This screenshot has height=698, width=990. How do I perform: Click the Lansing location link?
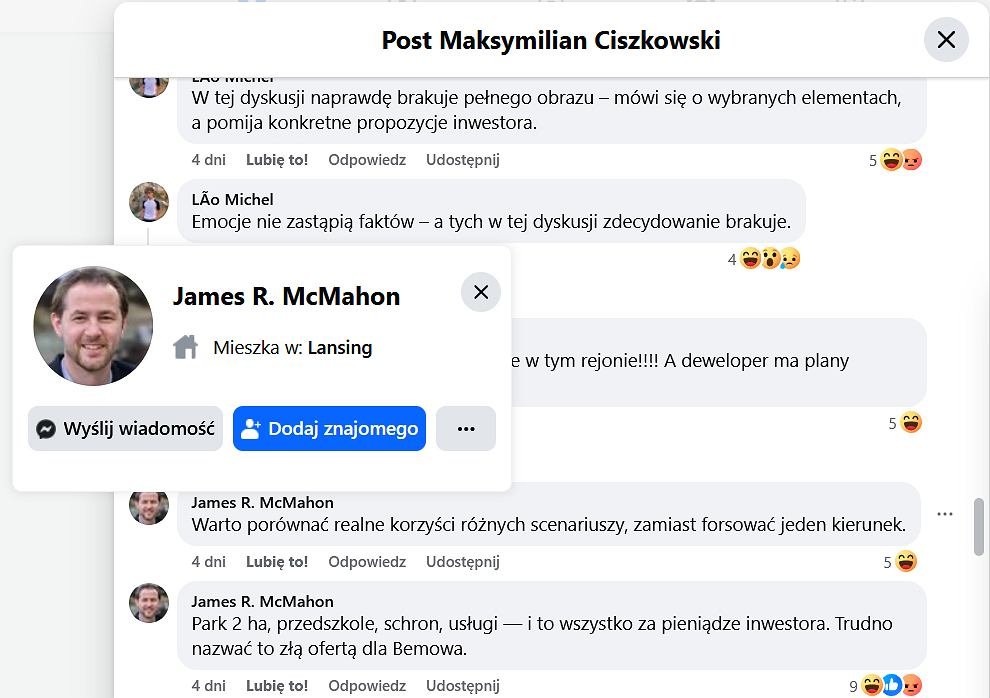[340, 348]
